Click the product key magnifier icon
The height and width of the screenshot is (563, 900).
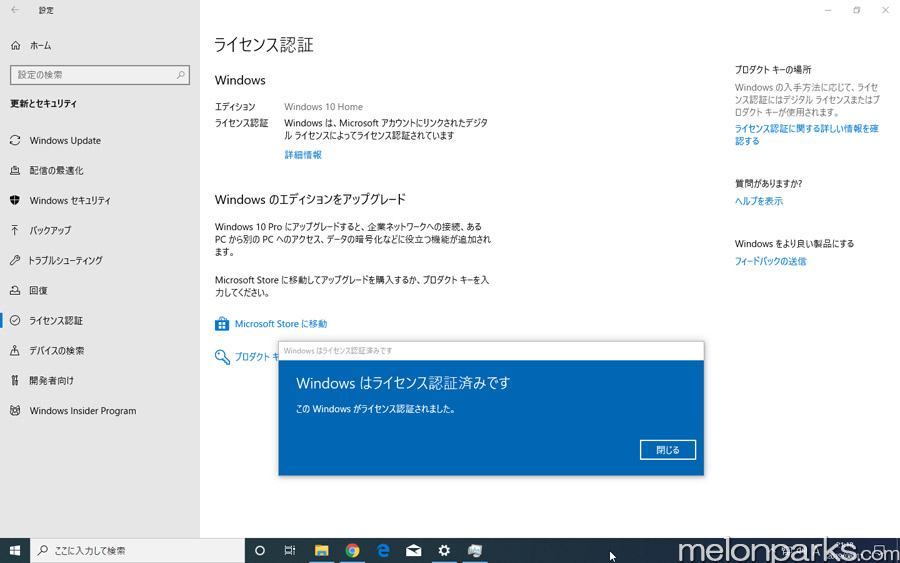coord(222,357)
